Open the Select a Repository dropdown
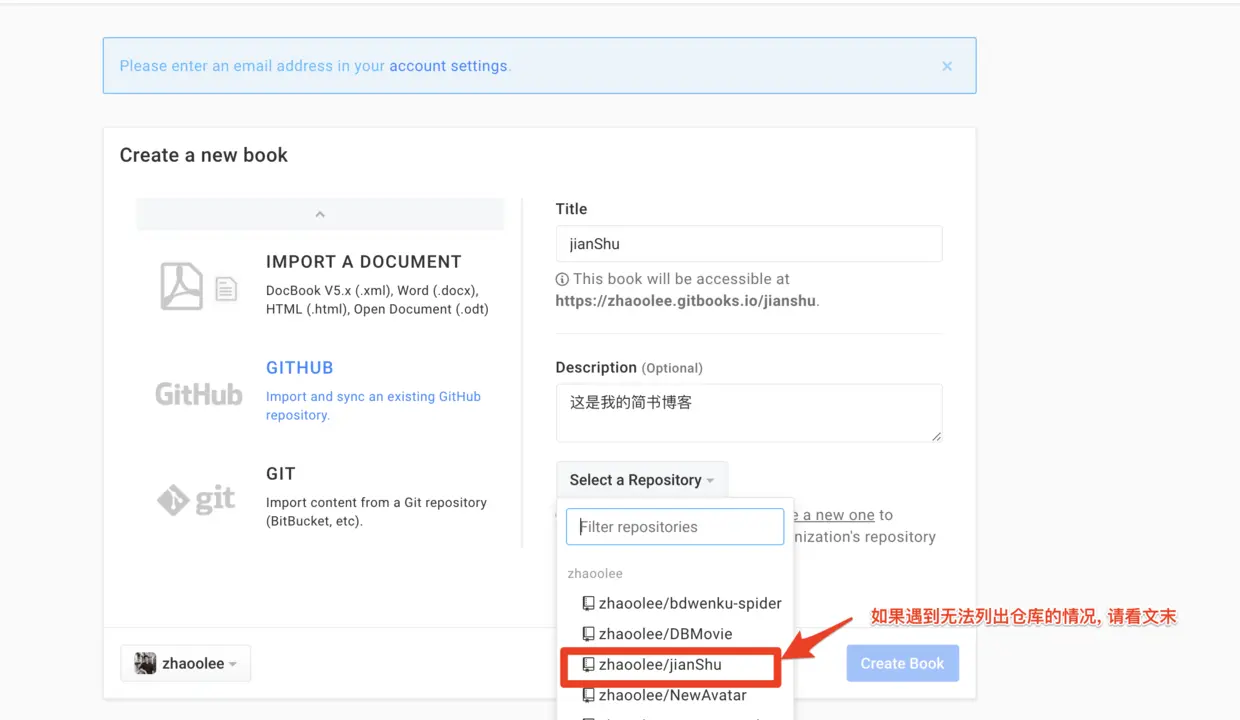 pos(642,480)
